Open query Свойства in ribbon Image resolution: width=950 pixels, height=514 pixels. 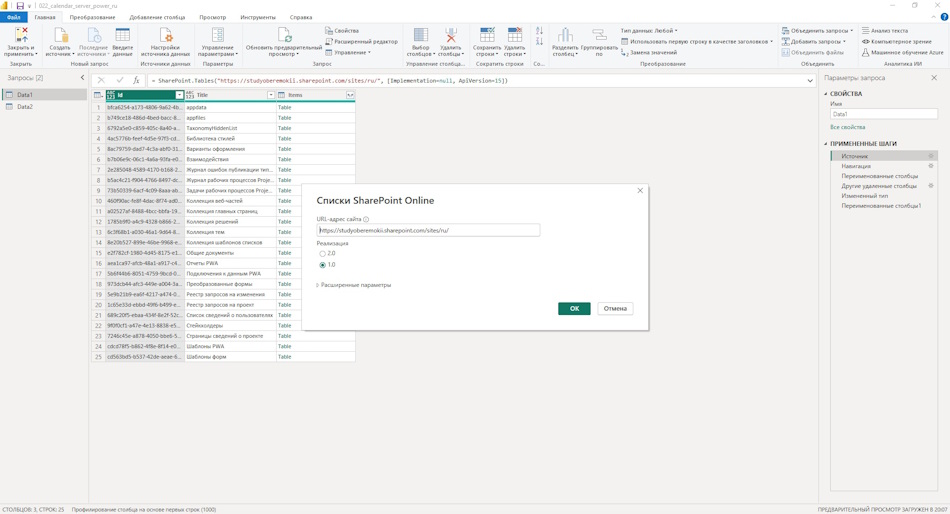point(342,30)
